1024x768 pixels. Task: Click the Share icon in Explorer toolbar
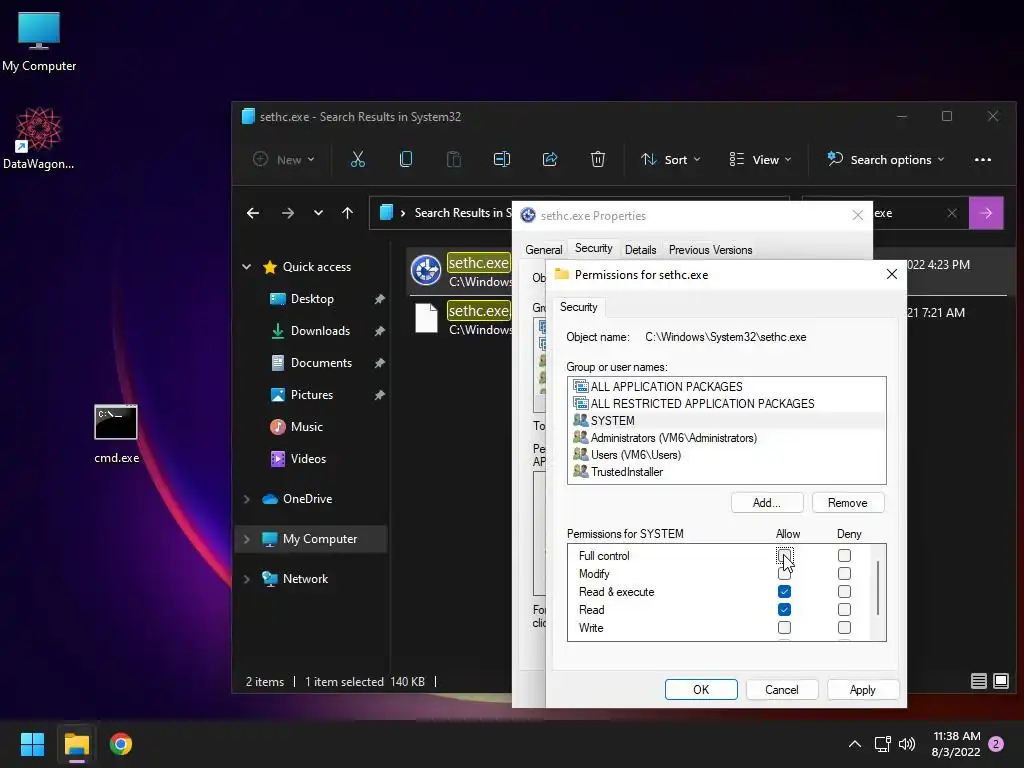[x=550, y=159]
